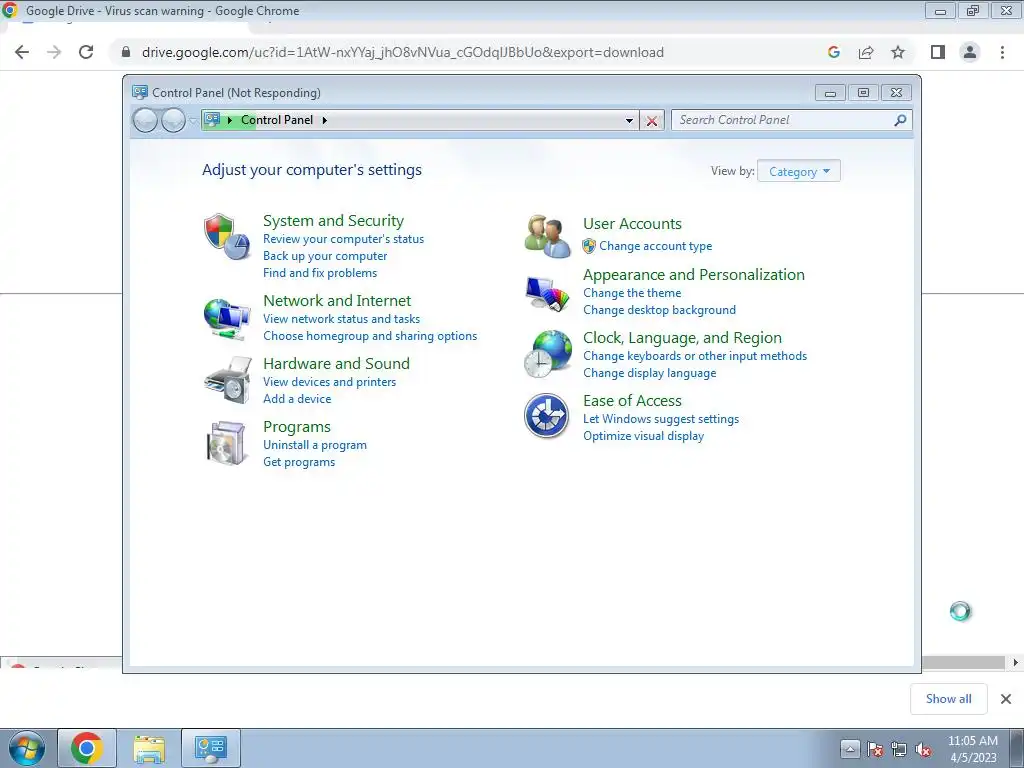
Task: Toggle Chrome side panel icon
Action: coord(938,52)
